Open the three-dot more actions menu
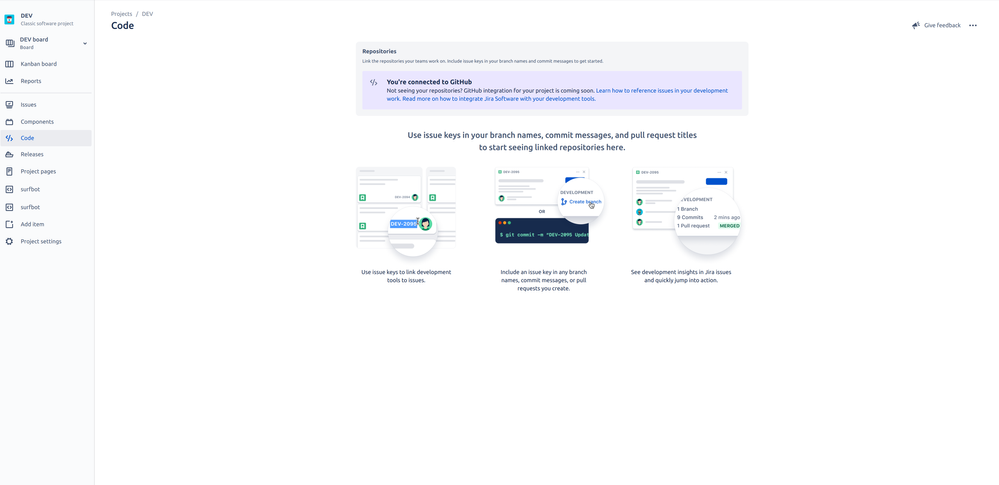This screenshot has width=999, height=485. 973,25
